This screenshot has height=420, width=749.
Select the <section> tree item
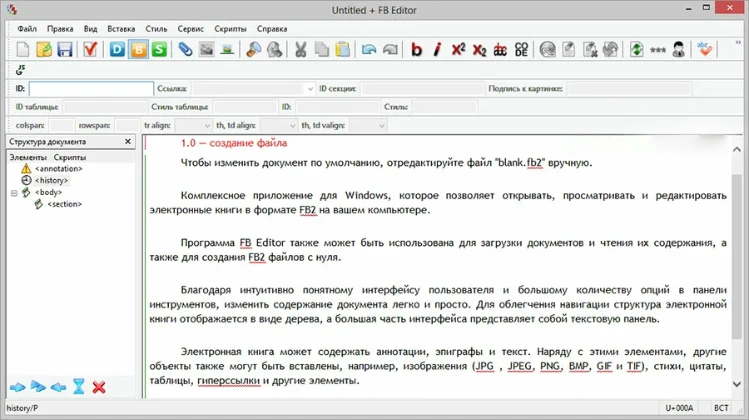[64, 204]
